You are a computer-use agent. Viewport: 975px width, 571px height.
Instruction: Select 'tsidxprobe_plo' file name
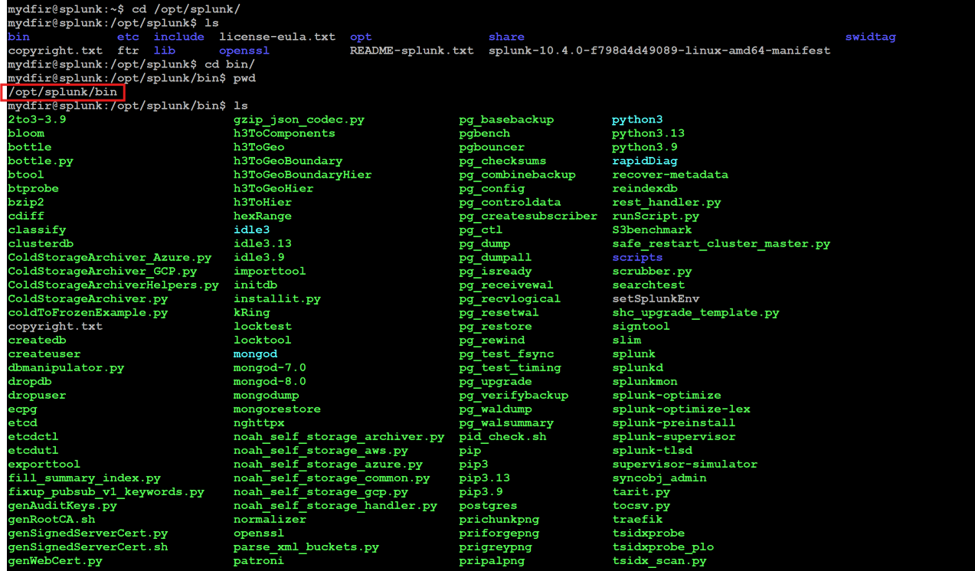(x=663, y=547)
